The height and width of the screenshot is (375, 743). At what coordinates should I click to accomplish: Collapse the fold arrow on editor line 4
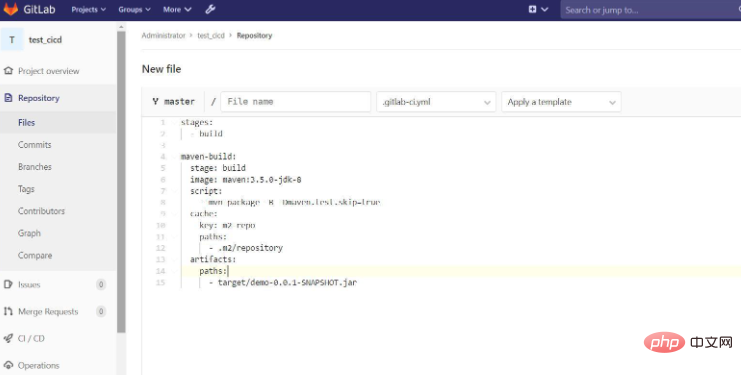tap(174, 156)
